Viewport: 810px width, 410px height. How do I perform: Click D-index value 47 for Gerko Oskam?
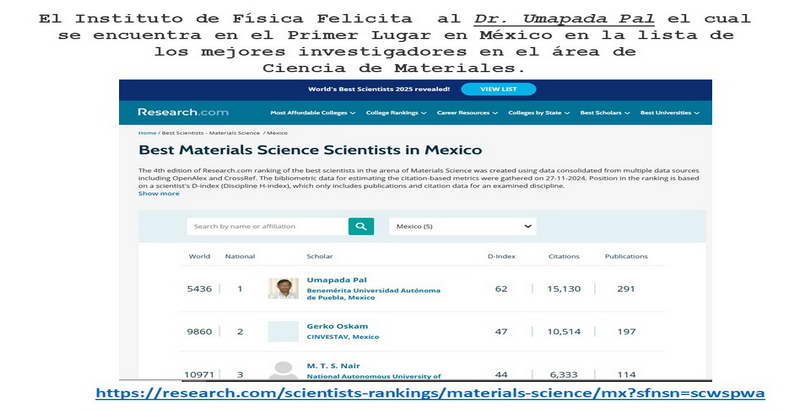501,332
